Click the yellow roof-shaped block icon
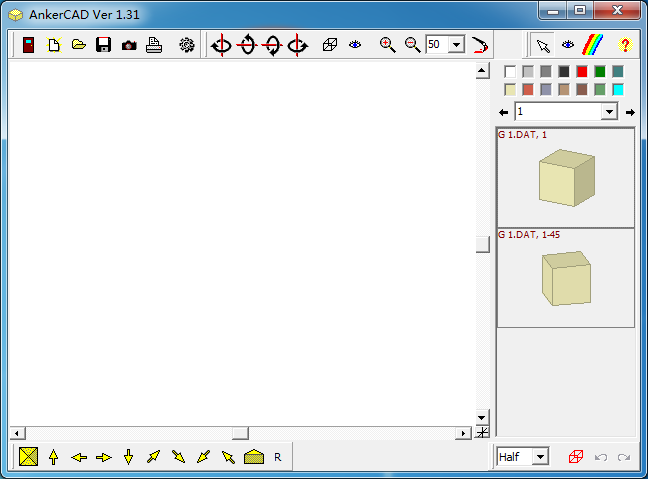 [x=254, y=457]
